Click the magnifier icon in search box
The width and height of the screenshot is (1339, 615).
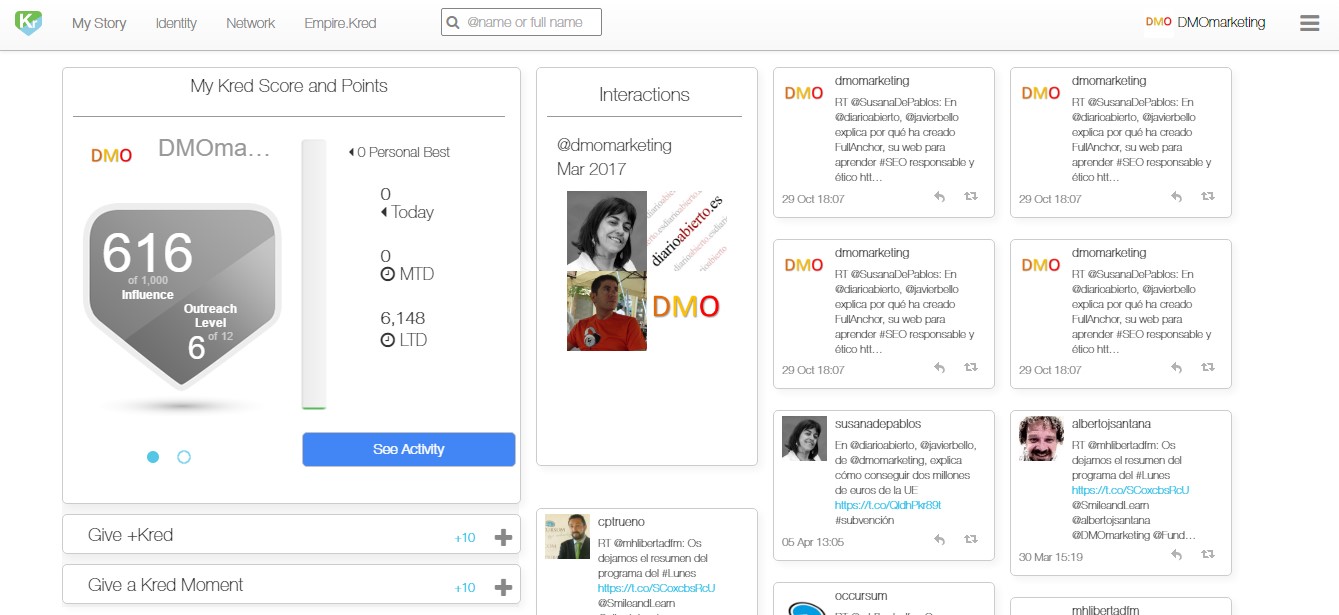point(453,22)
